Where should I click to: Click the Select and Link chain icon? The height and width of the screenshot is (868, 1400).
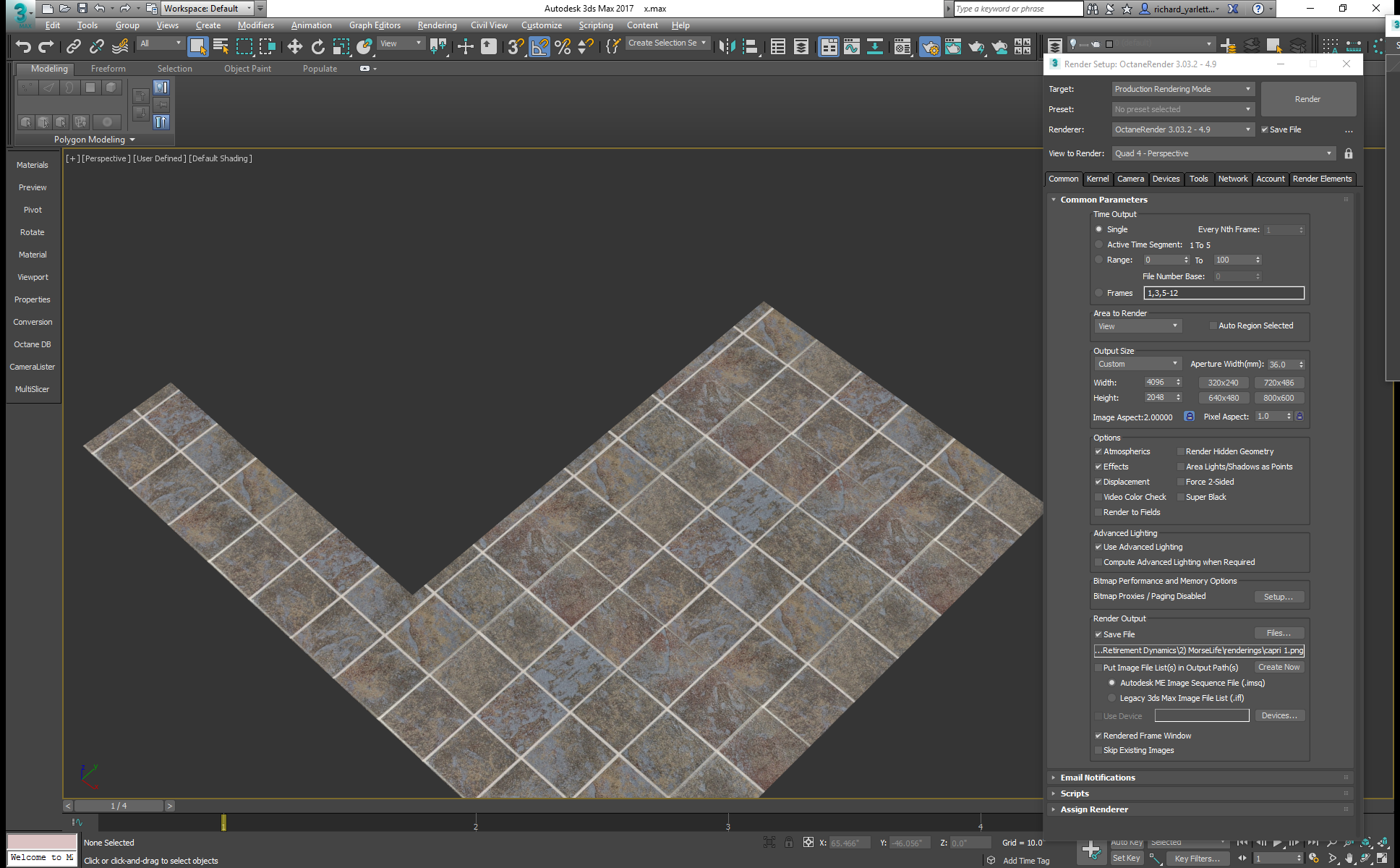coord(73,47)
